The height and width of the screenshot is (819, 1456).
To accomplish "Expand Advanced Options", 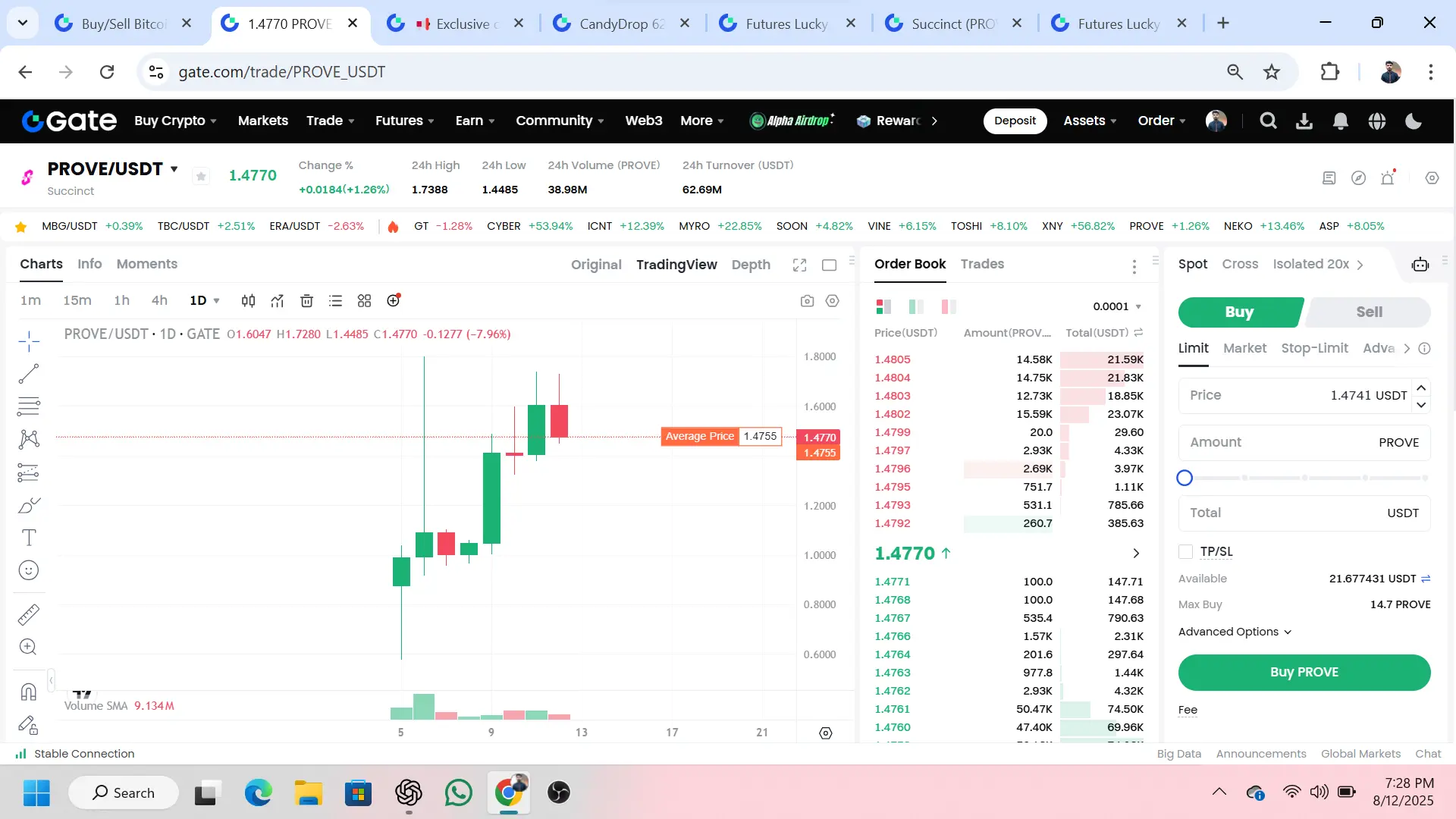I will click(1235, 632).
